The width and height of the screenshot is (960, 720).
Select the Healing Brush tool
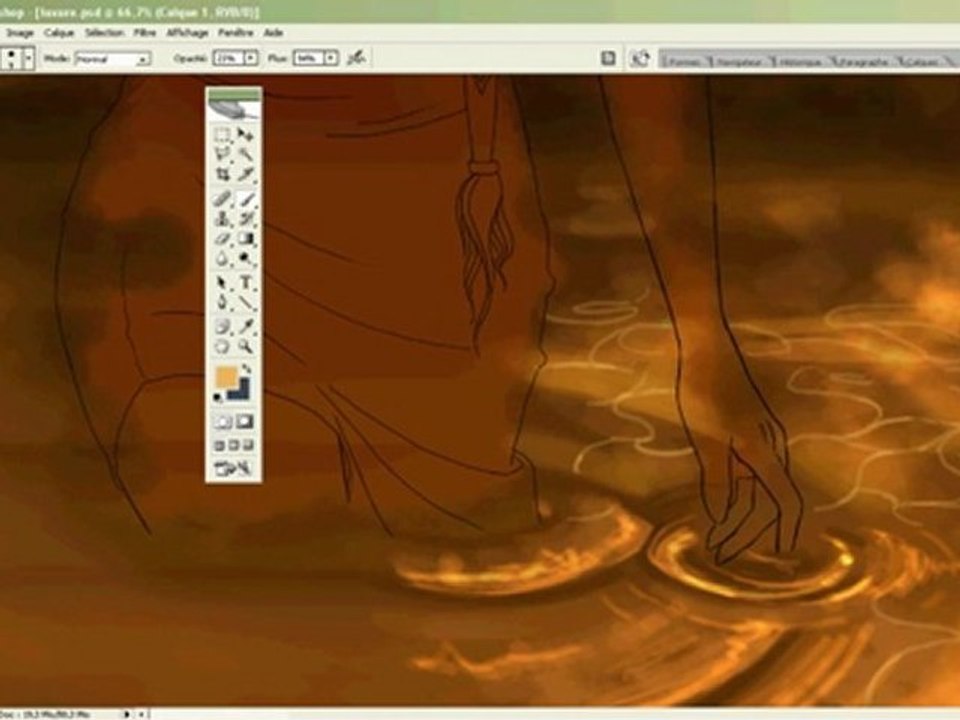pyautogui.click(x=222, y=199)
